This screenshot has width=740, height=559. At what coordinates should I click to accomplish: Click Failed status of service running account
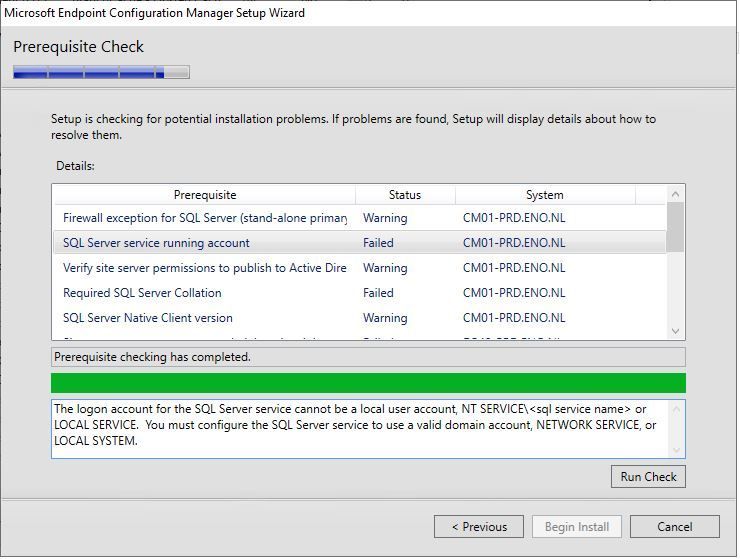(378, 243)
